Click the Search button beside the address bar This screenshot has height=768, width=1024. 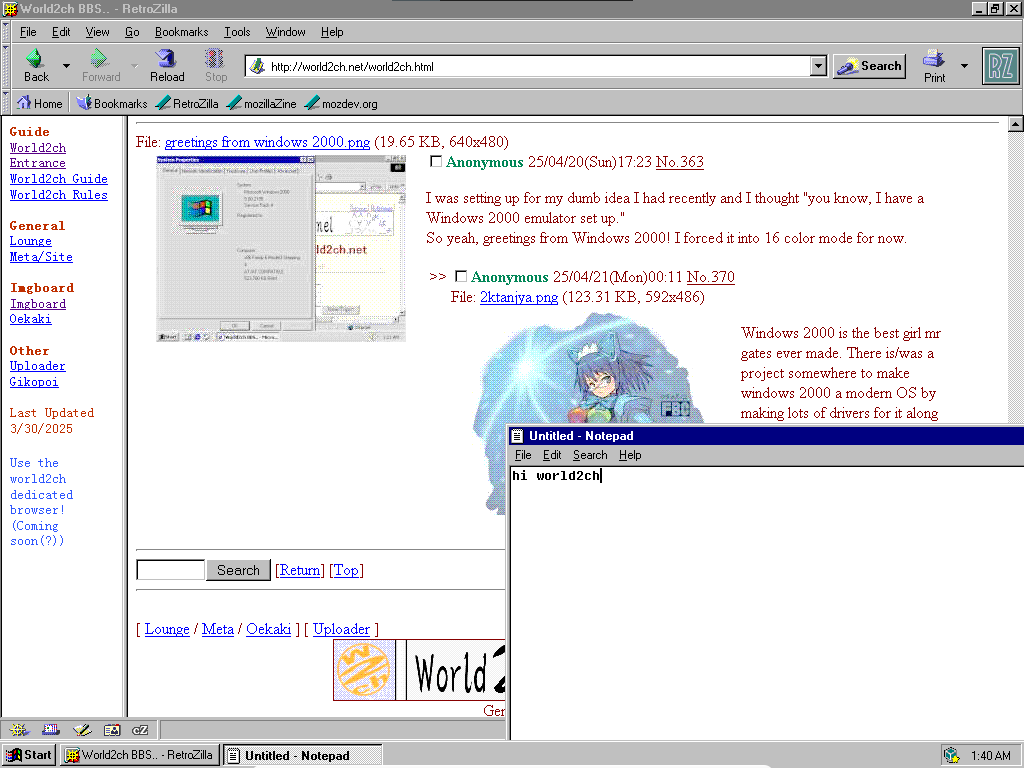point(869,66)
